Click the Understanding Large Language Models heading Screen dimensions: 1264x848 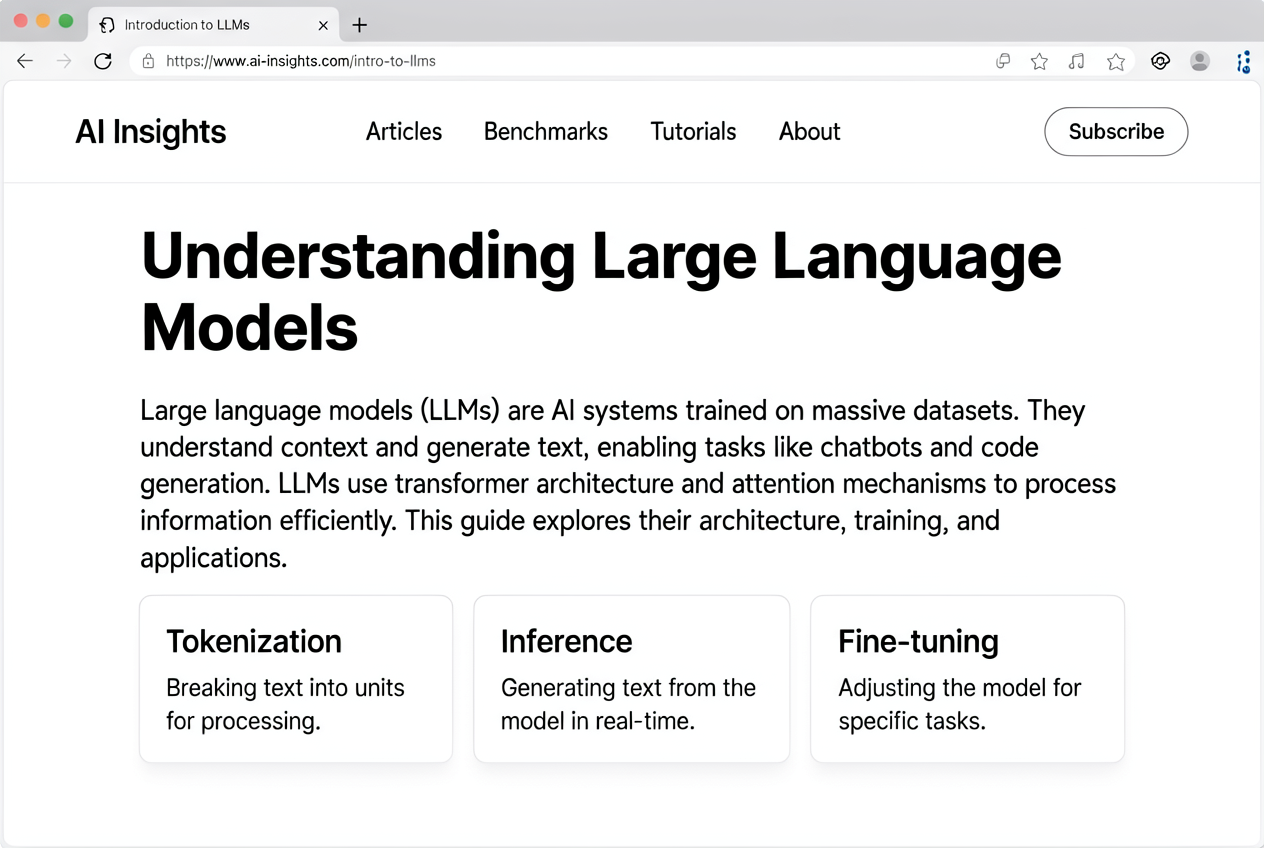coord(601,292)
